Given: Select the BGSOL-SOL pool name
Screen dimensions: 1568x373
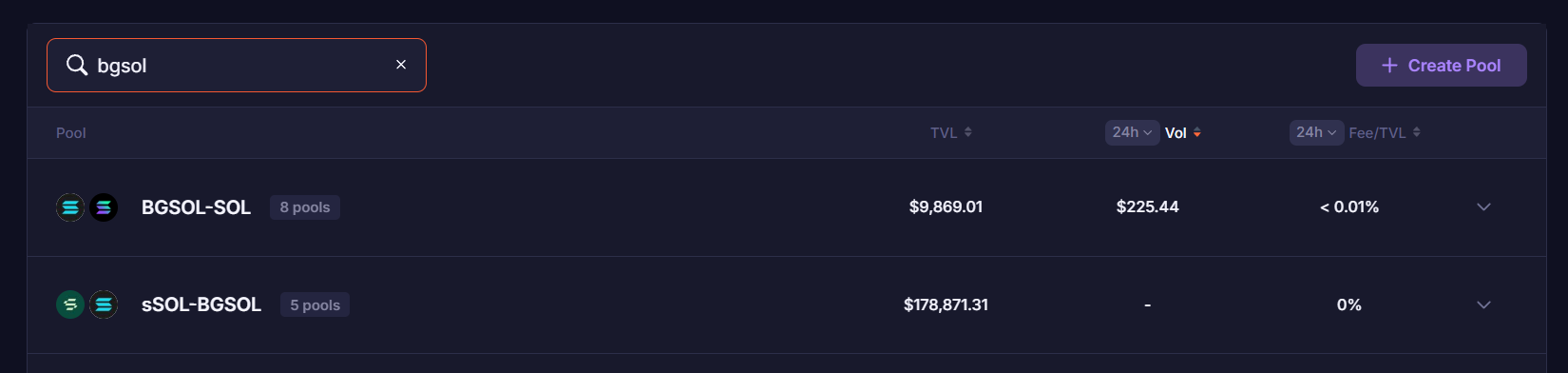Looking at the screenshot, I should pos(196,207).
